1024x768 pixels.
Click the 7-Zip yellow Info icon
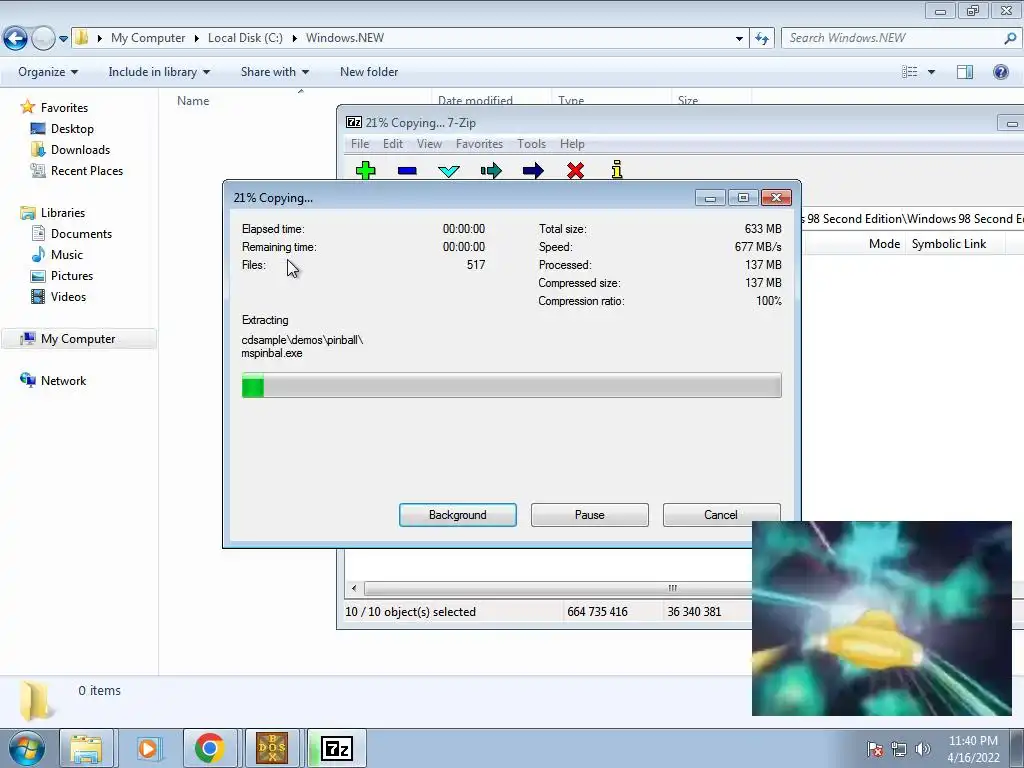pos(617,170)
